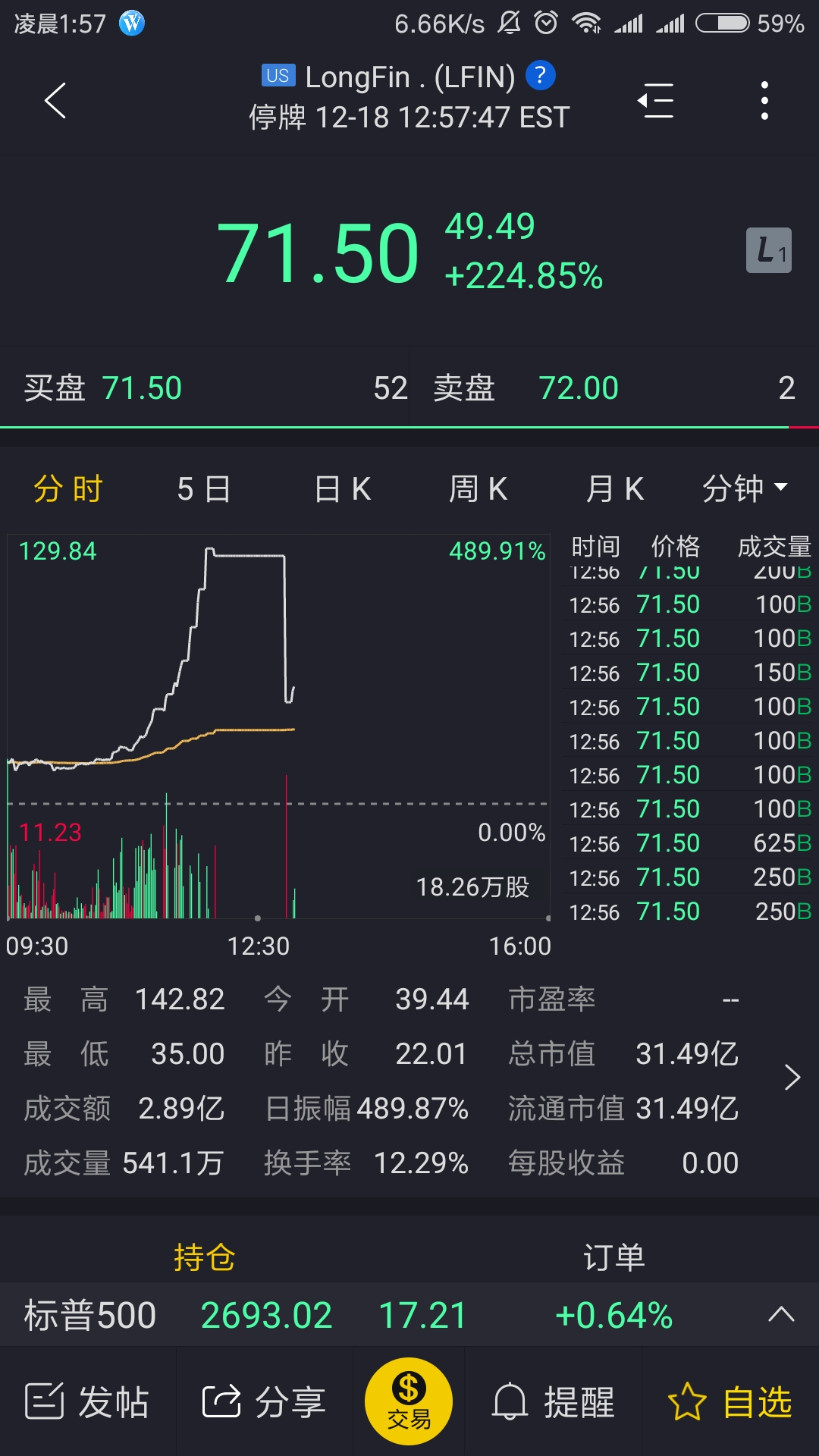Go back with the left arrow icon

(55, 100)
